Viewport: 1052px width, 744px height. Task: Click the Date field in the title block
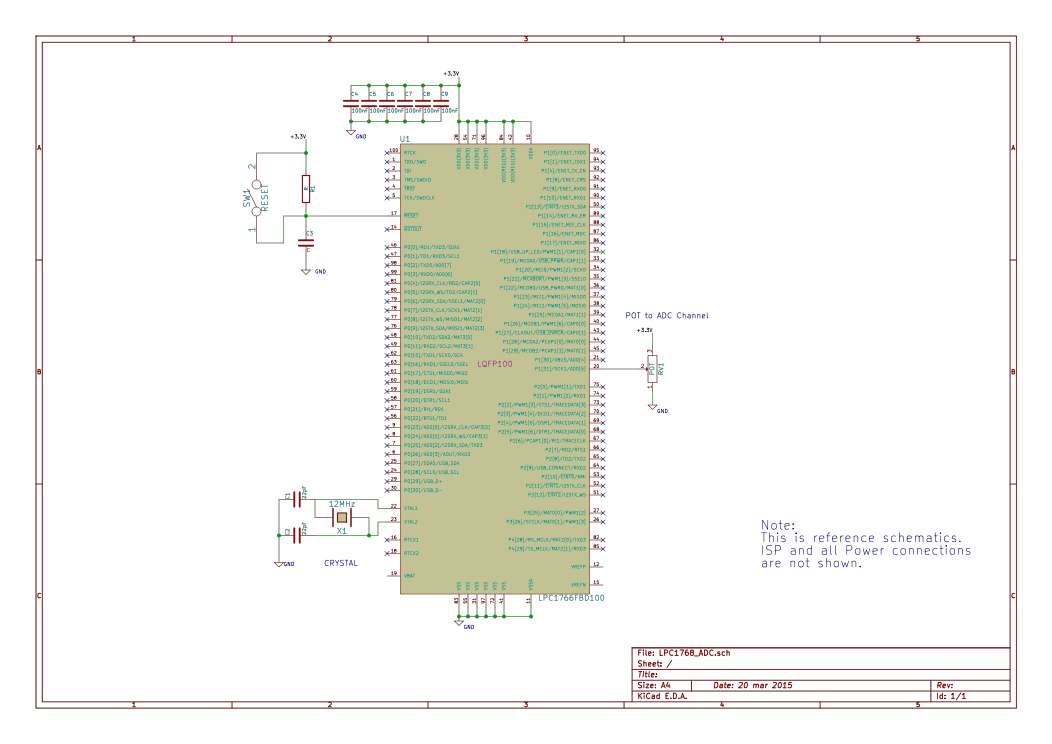tap(753, 685)
